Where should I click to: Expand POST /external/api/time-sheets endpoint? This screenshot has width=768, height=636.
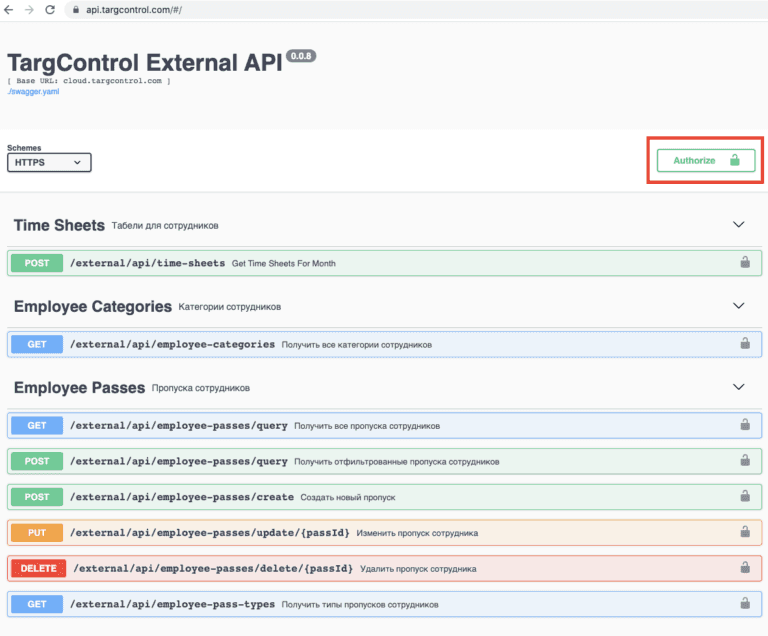pos(384,263)
